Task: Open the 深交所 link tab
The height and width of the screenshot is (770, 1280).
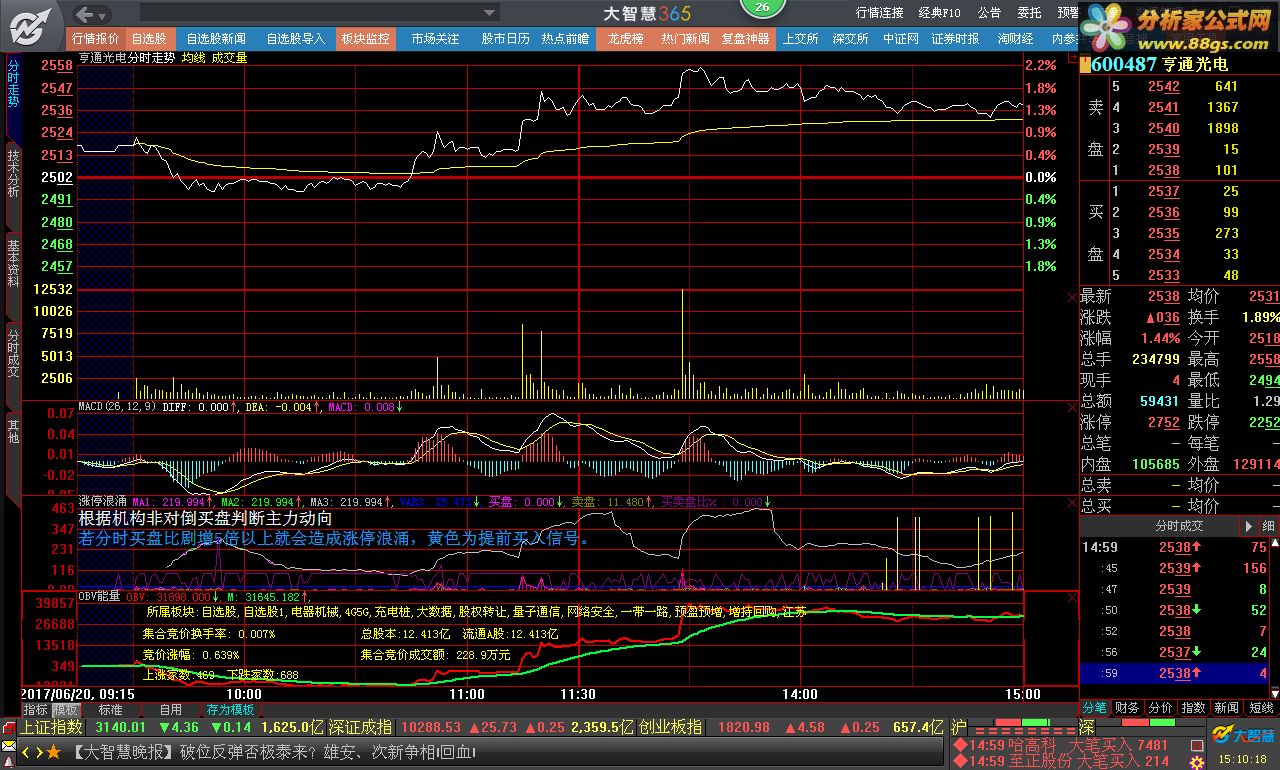Action: [x=850, y=39]
